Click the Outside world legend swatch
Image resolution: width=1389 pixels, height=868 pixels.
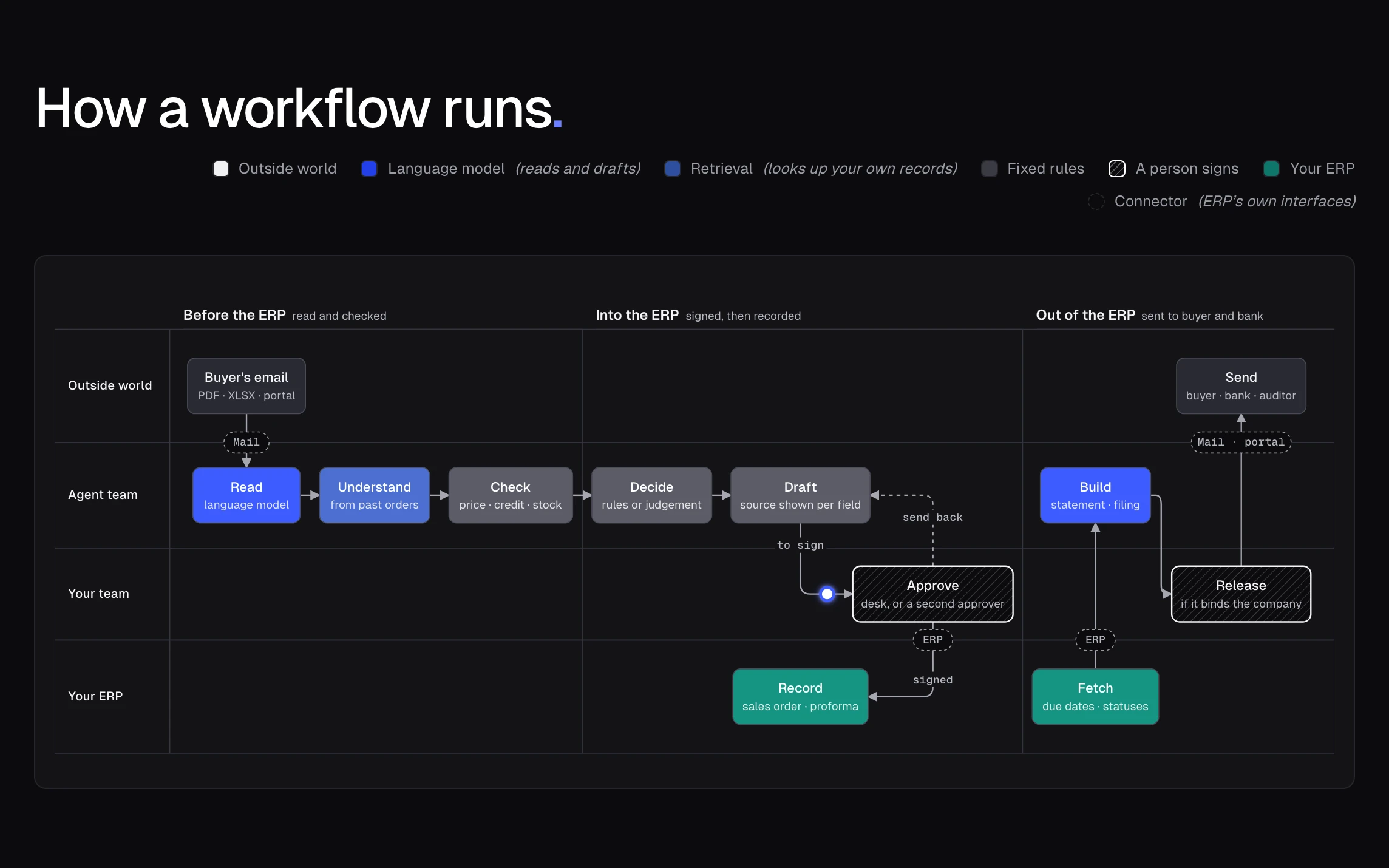pyautogui.click(x=221, y=169)
